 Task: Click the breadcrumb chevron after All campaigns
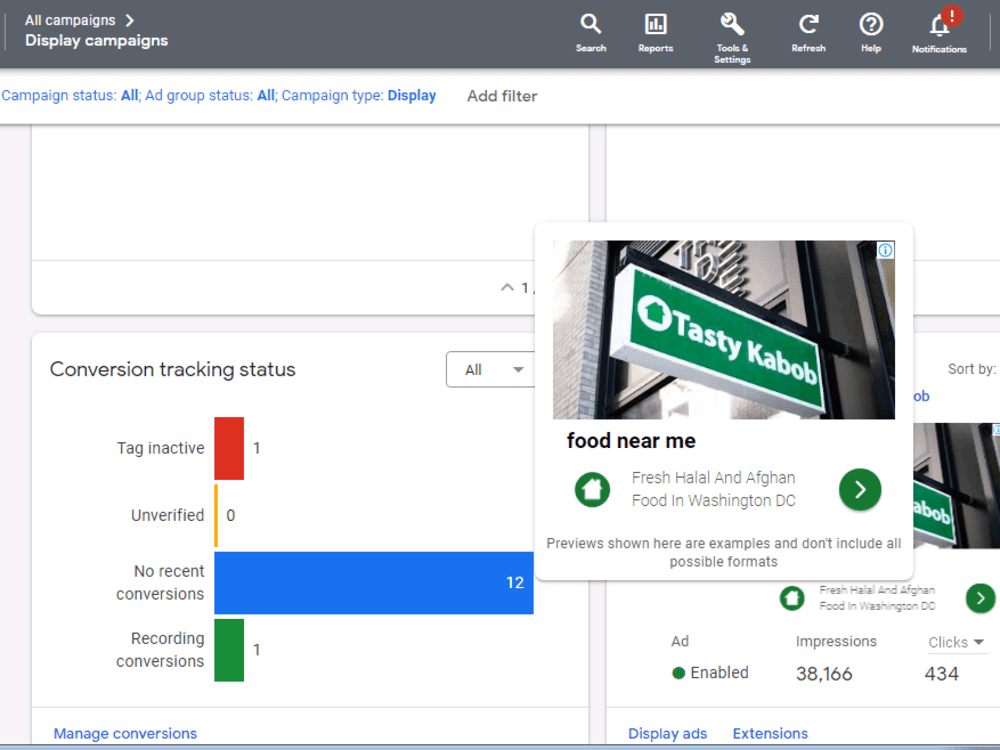(x=130, y=20)
